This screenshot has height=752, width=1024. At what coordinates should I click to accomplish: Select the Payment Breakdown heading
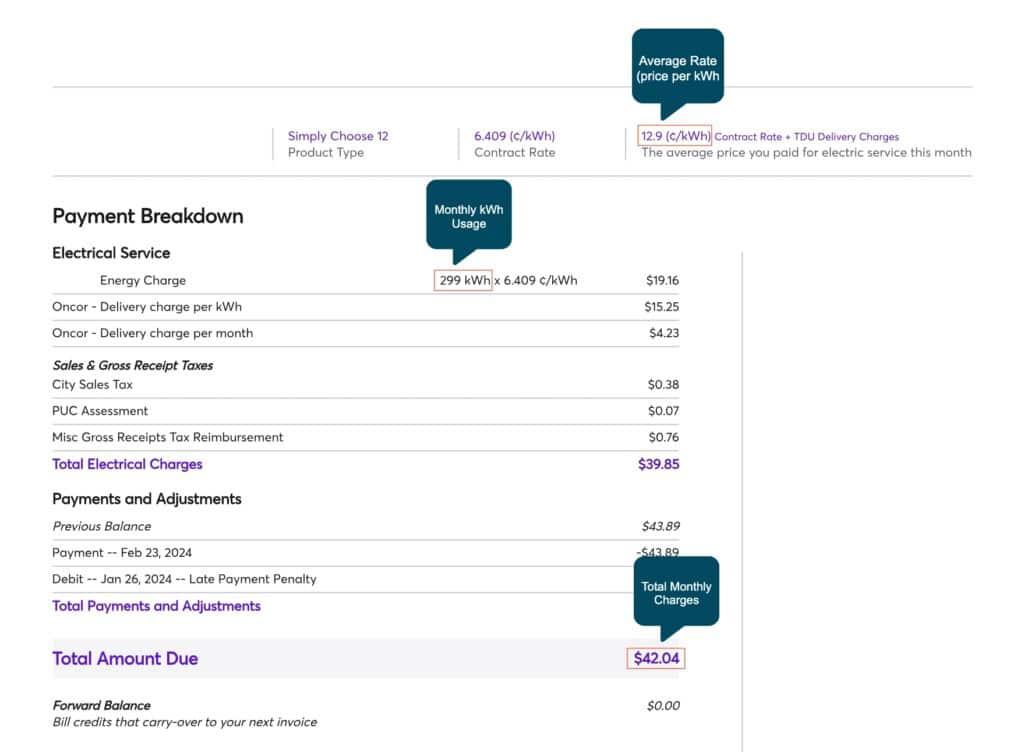(147, 216)
